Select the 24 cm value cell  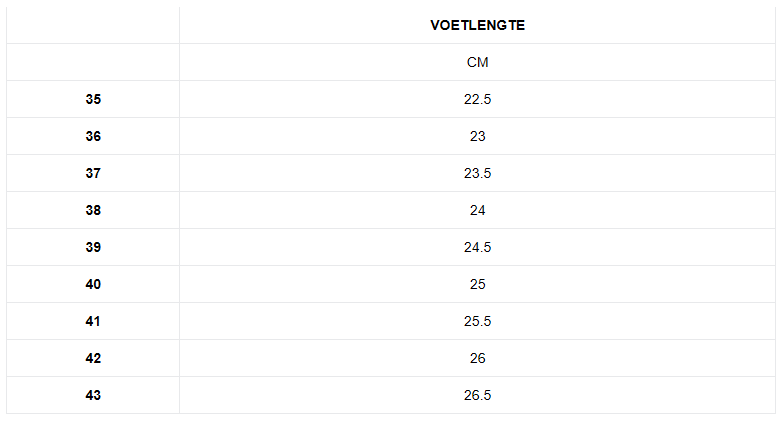(477, 210)
